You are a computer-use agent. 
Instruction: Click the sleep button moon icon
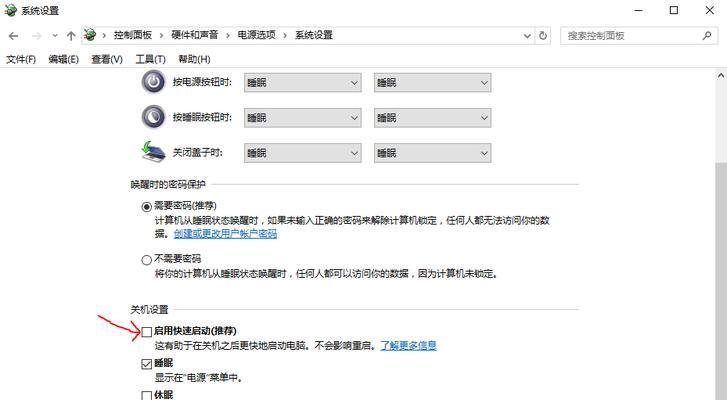click(153, 117)
